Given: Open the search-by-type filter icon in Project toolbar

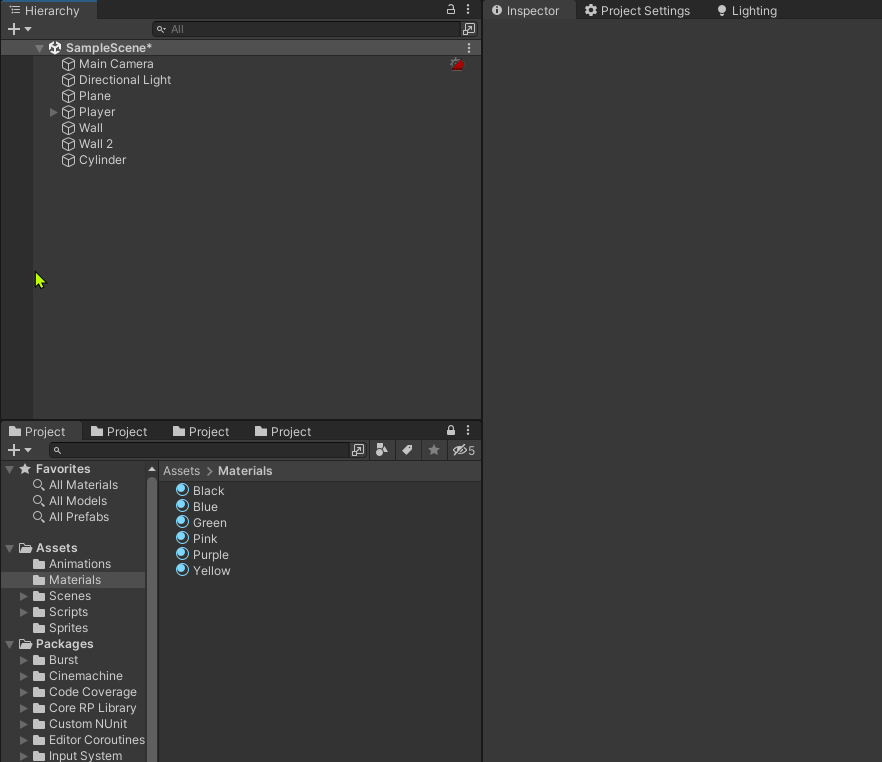Looking at the screenshot, I should click(x=382, y=450).
